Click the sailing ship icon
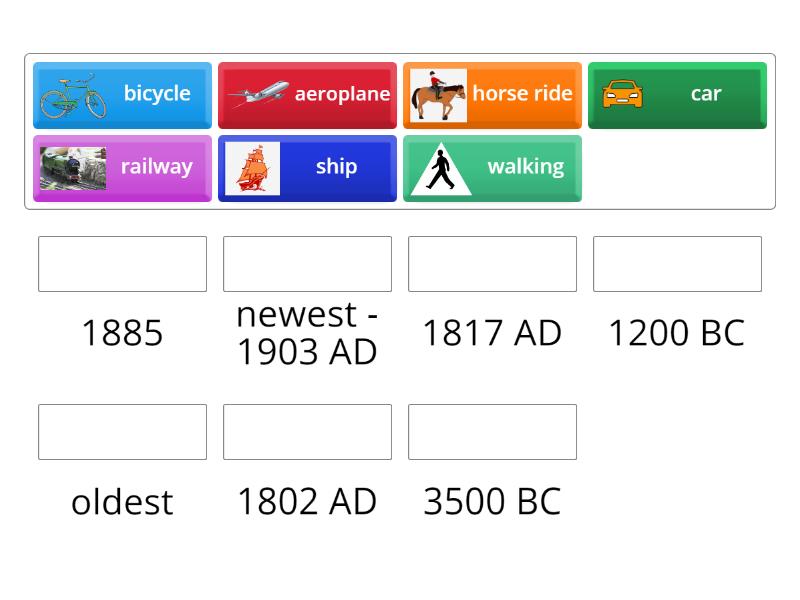Viewport: 800px width, 600px height. tap(252, 168)
